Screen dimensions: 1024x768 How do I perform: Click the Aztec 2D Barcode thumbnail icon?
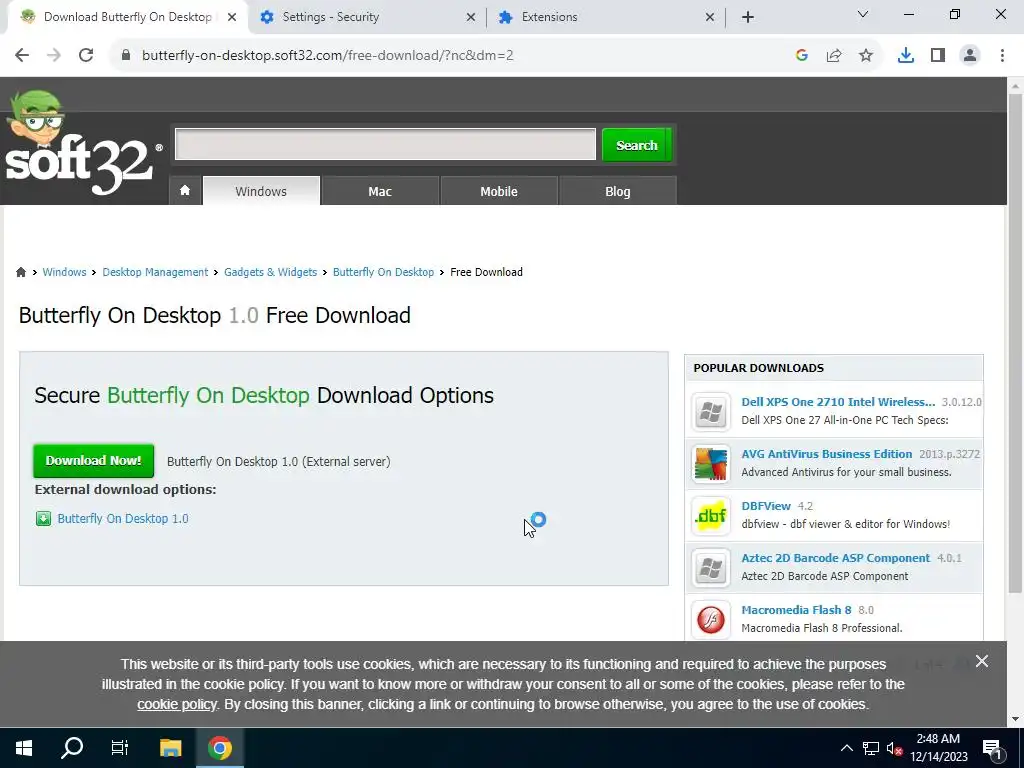pos(711,568)
